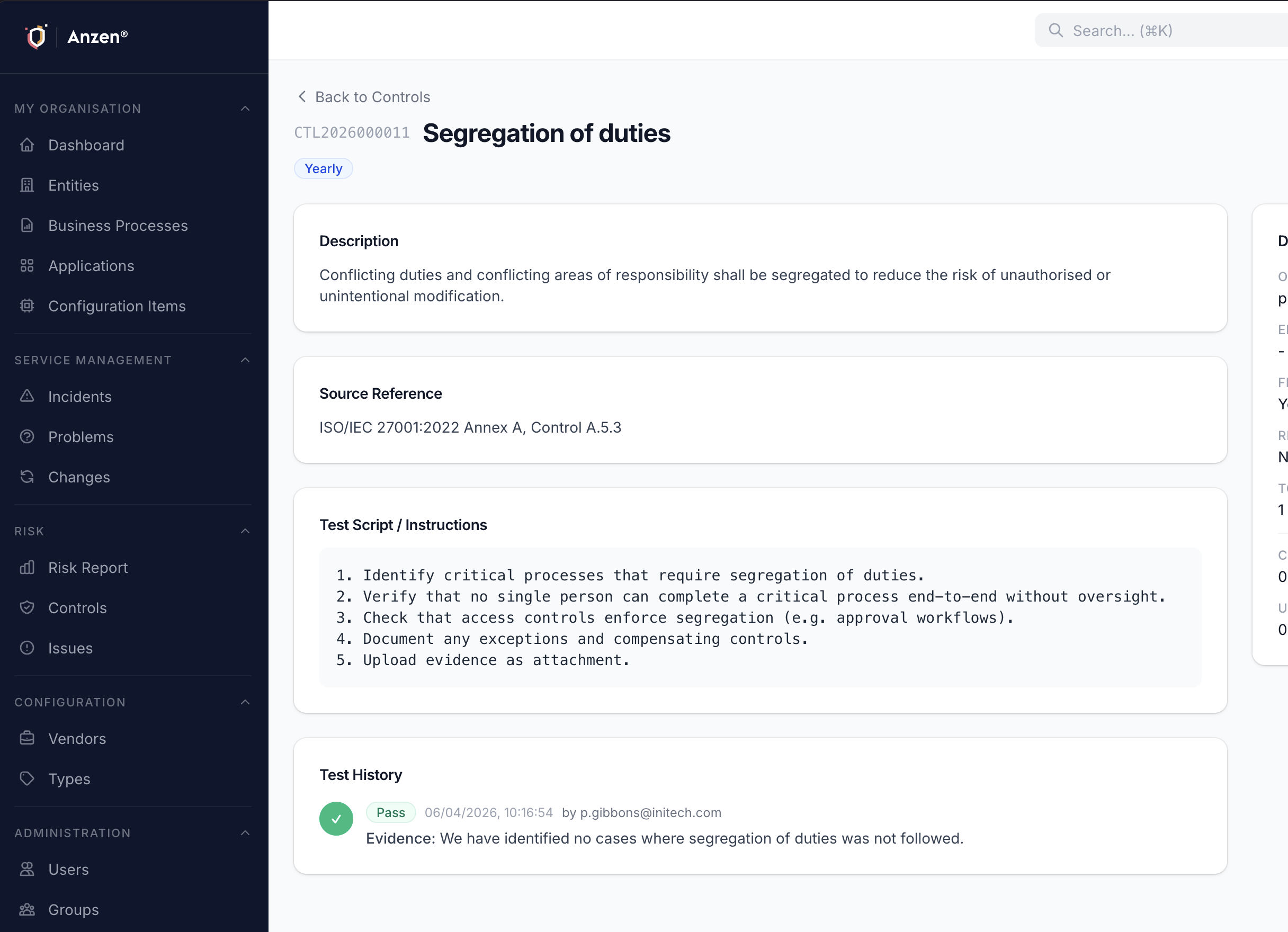The height and width of the screenshot is (932, 1288).
Task: Click the Business Processes chart icon
Action: pyautogui.click(x=27, y=226)
